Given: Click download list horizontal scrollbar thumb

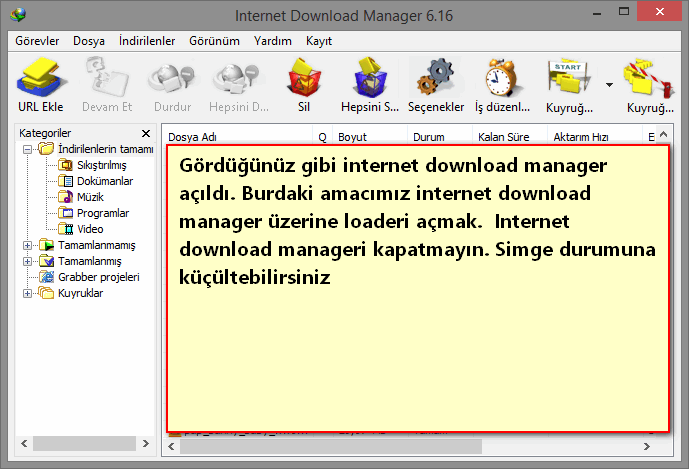Looking at the screenshot, I should 331,447.
